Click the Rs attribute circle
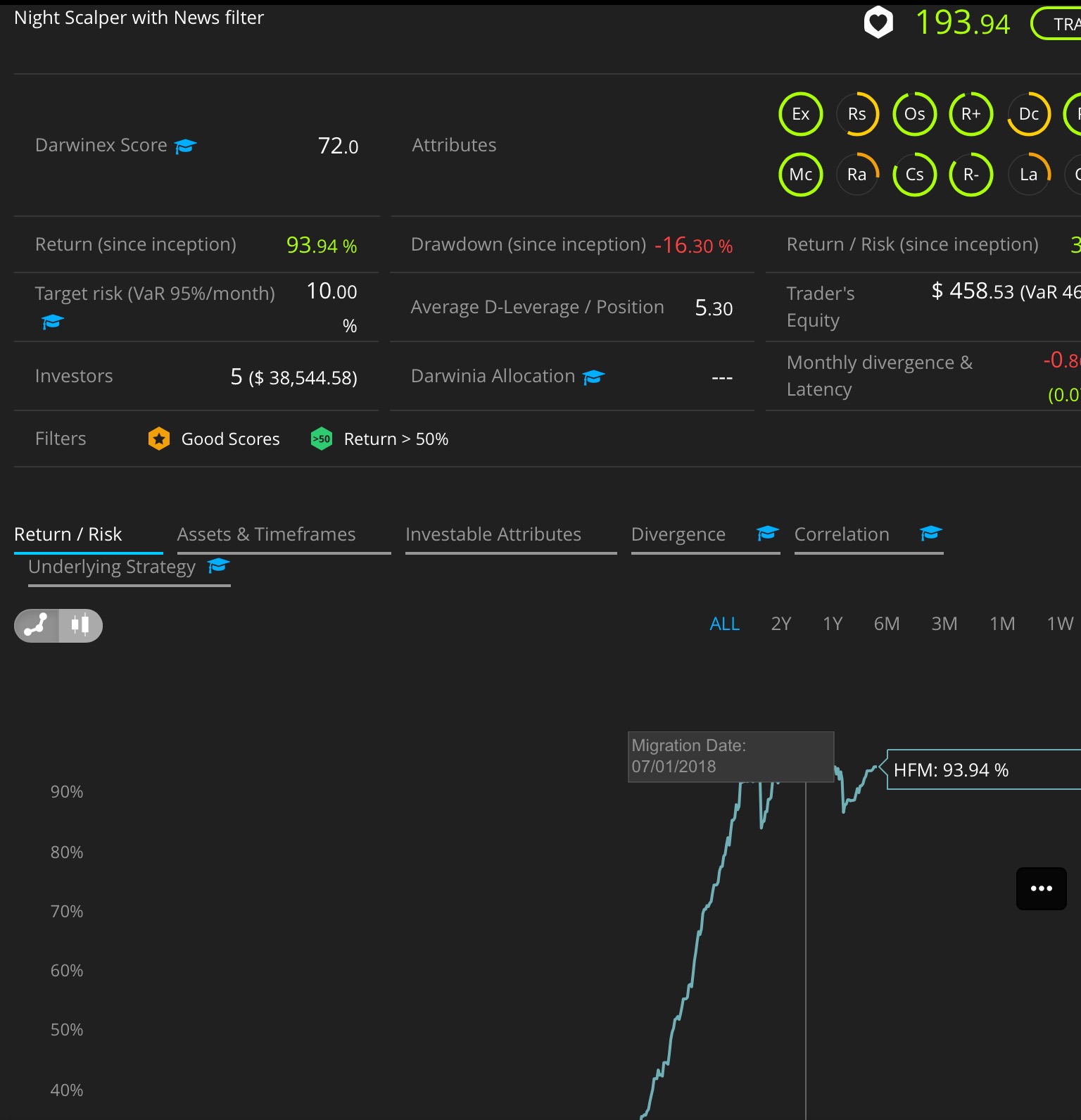This screenshot has height=1120, width=1081. pos(857,114)
